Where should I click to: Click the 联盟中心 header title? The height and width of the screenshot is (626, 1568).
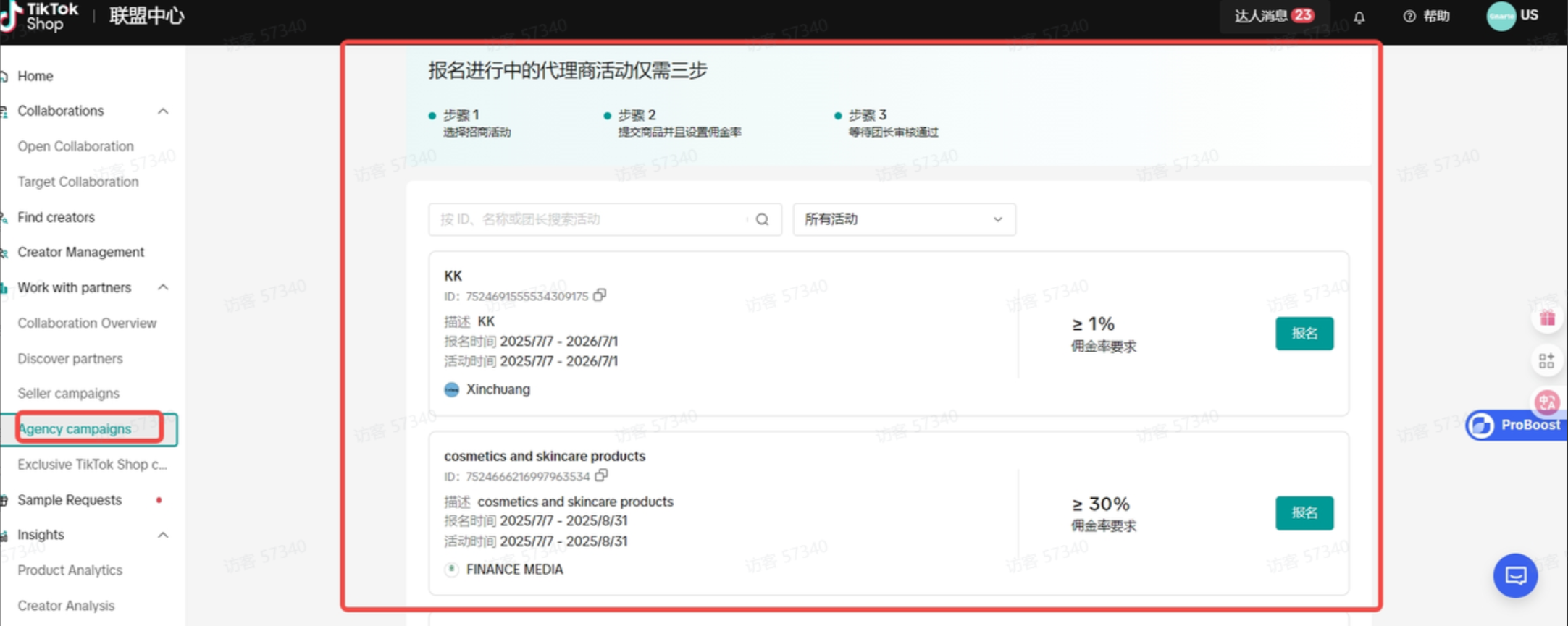(x=147, y=16)
